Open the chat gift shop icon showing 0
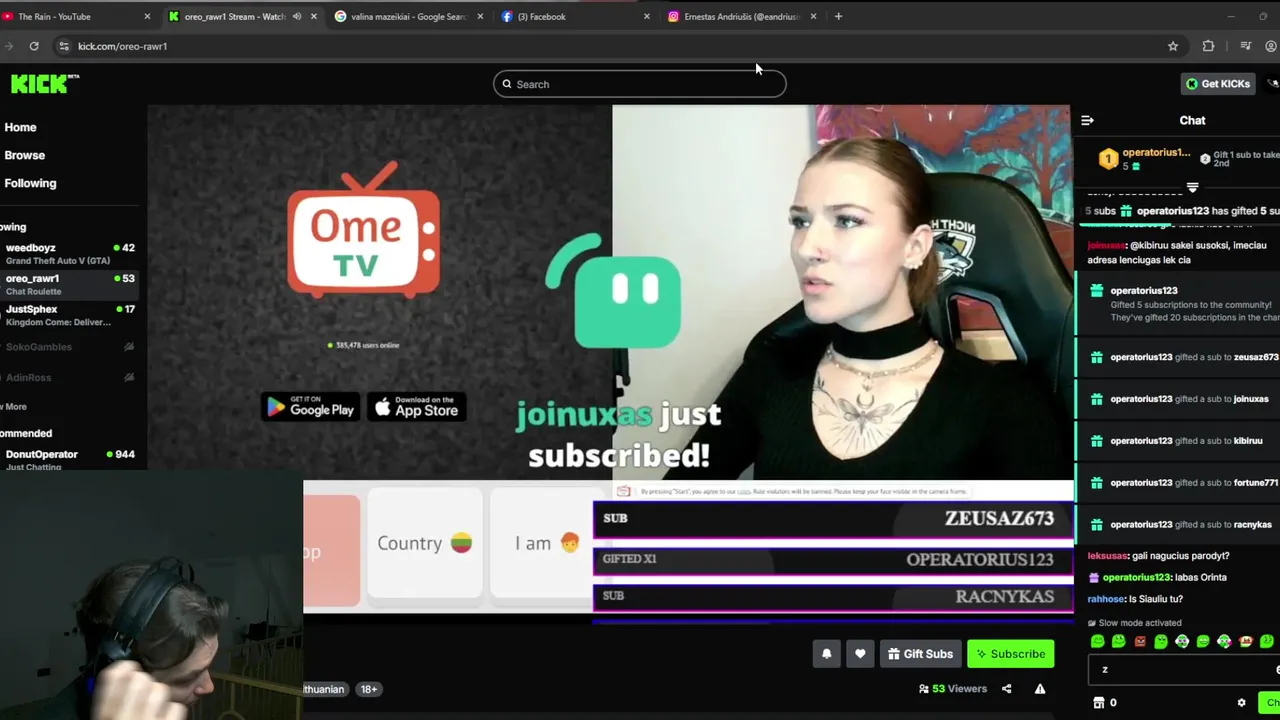This screenshot has height=720, width=1280. pos(1105,703)
